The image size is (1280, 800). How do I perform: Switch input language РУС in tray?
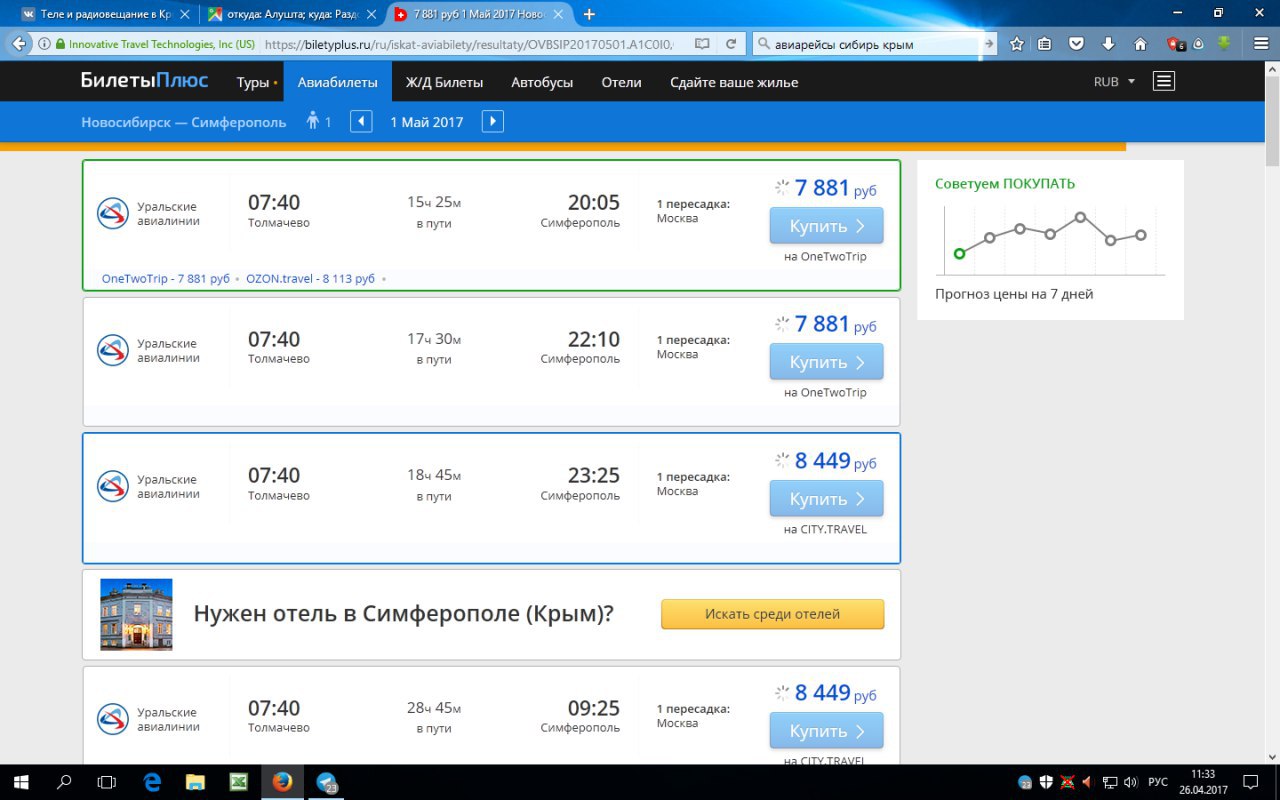point(1157,782)
